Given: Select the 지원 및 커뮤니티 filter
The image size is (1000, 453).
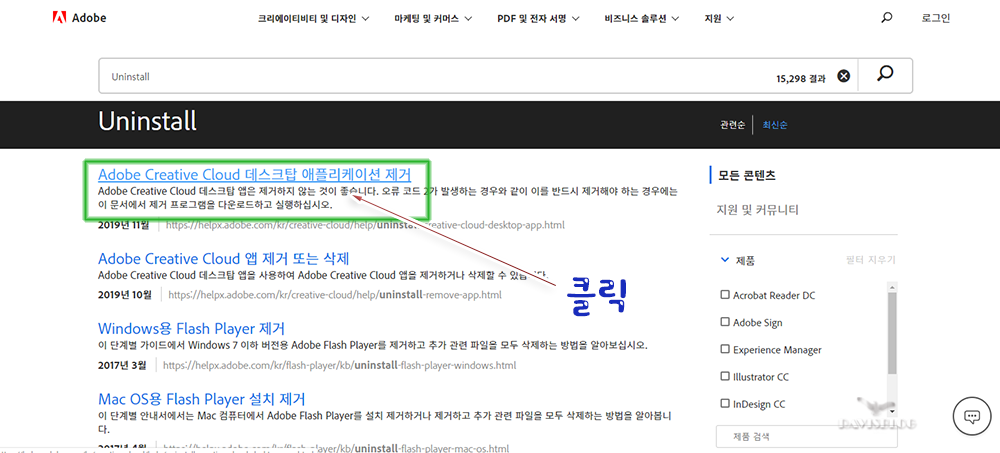Looking at the screenshot, I should click(758, 209).
